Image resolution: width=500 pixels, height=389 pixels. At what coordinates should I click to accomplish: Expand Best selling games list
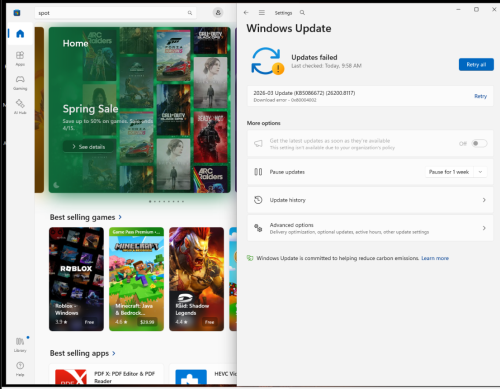pos(120,217)
